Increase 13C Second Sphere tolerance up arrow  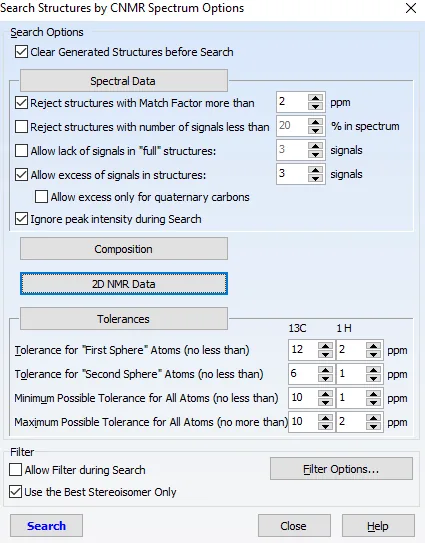click(x=325, y=370)
